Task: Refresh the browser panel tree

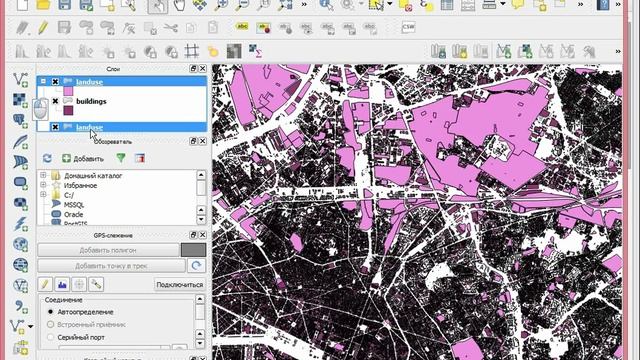Action: [x=47, y=158]
